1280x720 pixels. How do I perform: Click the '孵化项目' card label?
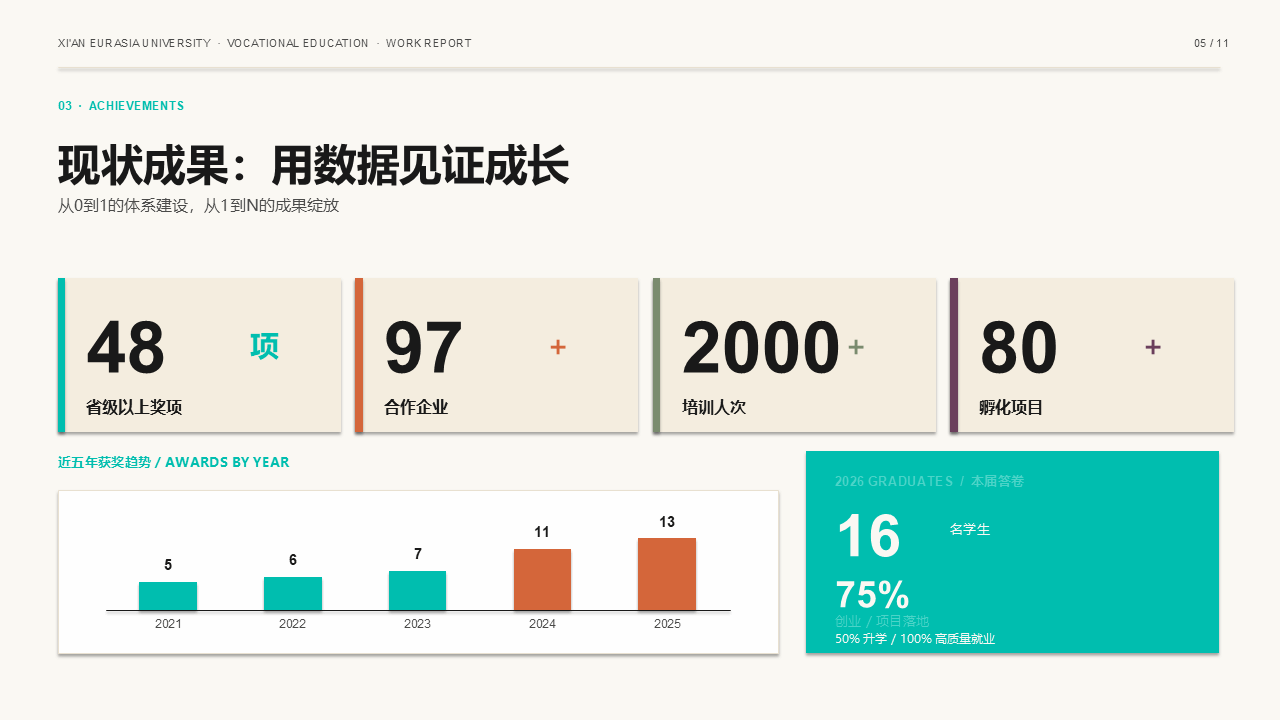1011,407
